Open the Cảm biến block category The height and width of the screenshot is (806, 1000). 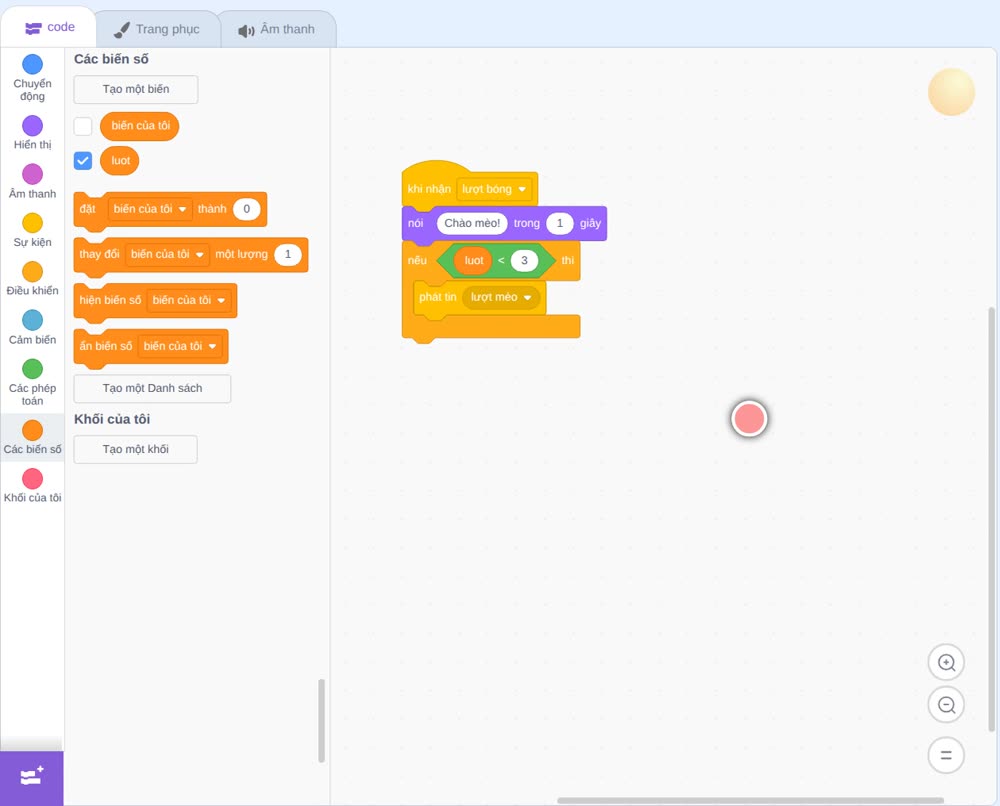[33, 328]
